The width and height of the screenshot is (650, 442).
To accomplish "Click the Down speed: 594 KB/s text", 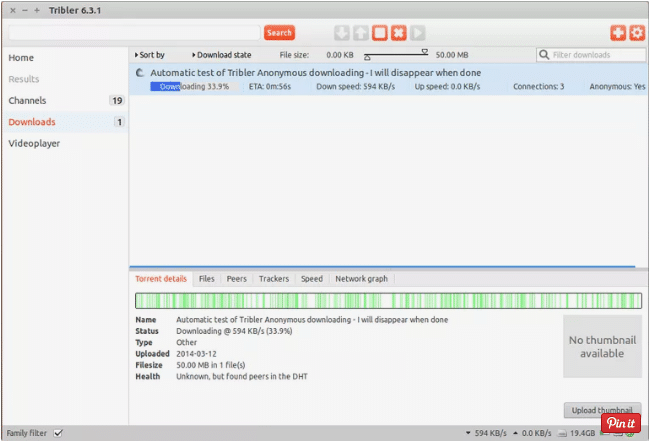I will coord(356,86).
